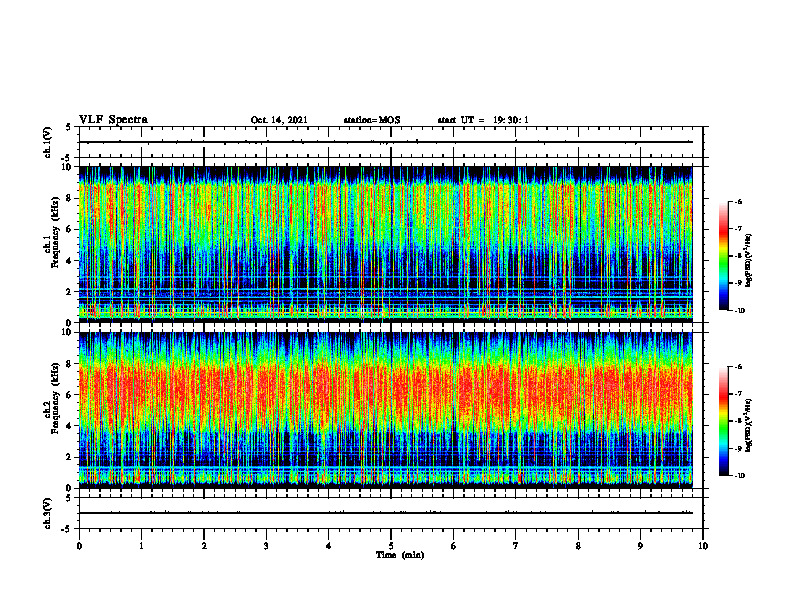Click time axis end tick label "10"
792x612 pixels.
click(703, 546)
